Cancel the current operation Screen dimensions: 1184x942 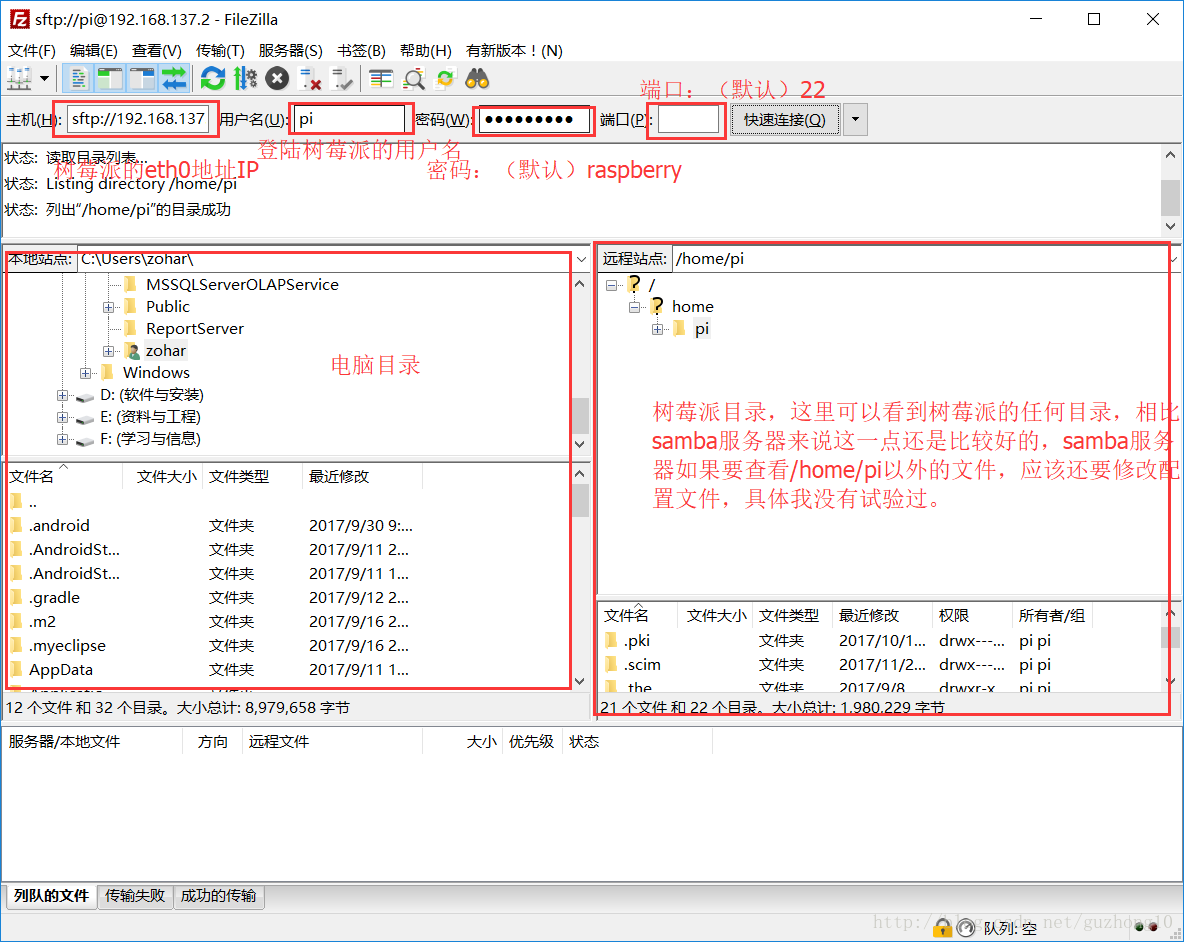coord(277,78)
